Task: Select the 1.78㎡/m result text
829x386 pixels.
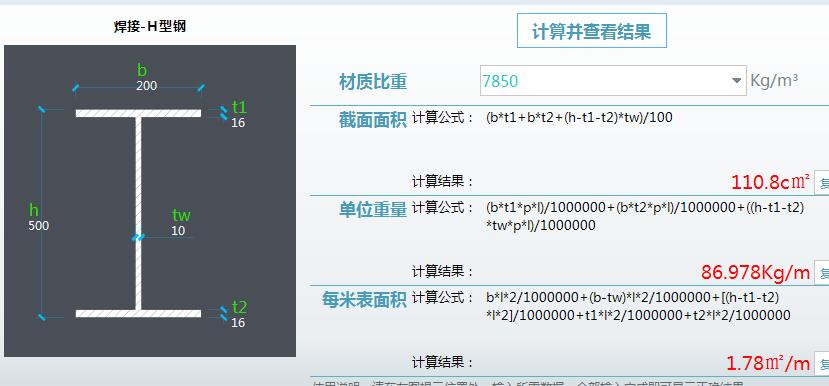Action: click(x=768, y=363)
